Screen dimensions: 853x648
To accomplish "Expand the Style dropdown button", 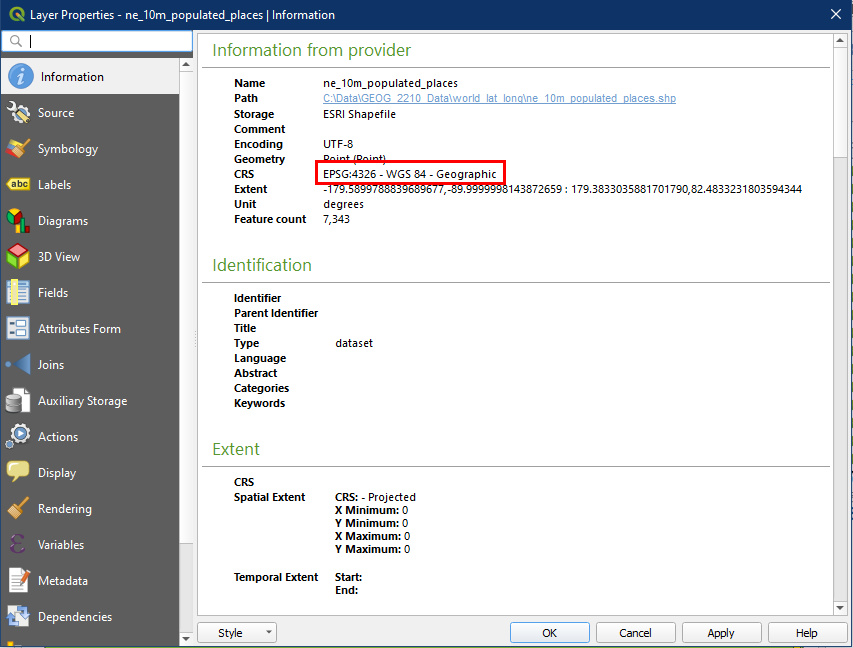I will pyautogui.click(x=236, y=633).
